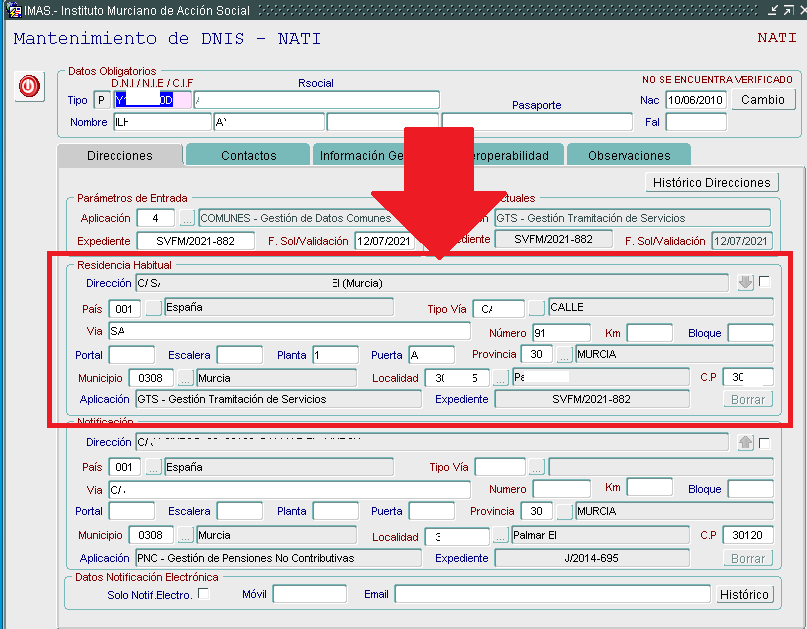The image size is (807, 629).
Task: Click the IMAS window title bar icon
Action: (11, 10)
